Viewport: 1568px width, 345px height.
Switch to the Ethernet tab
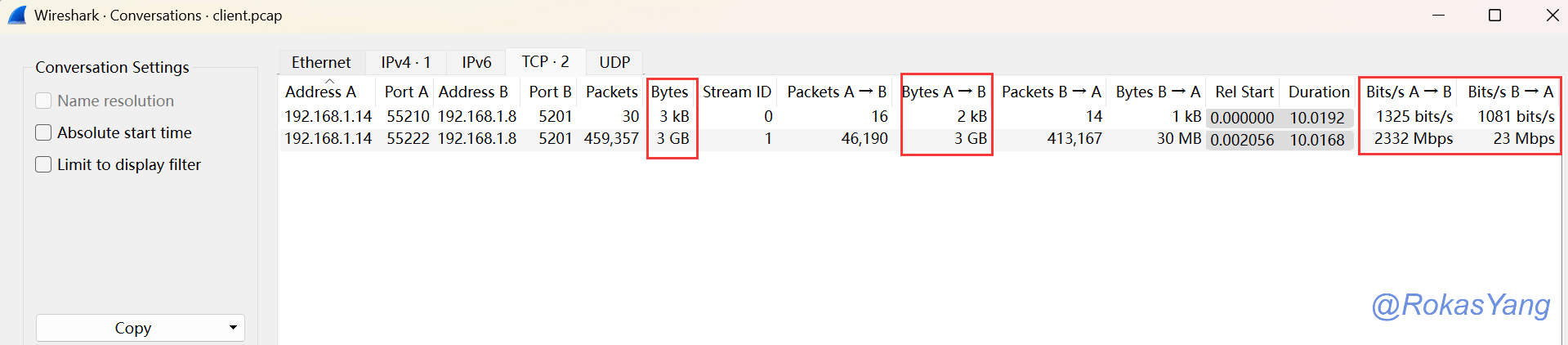[x=321, y=62]
